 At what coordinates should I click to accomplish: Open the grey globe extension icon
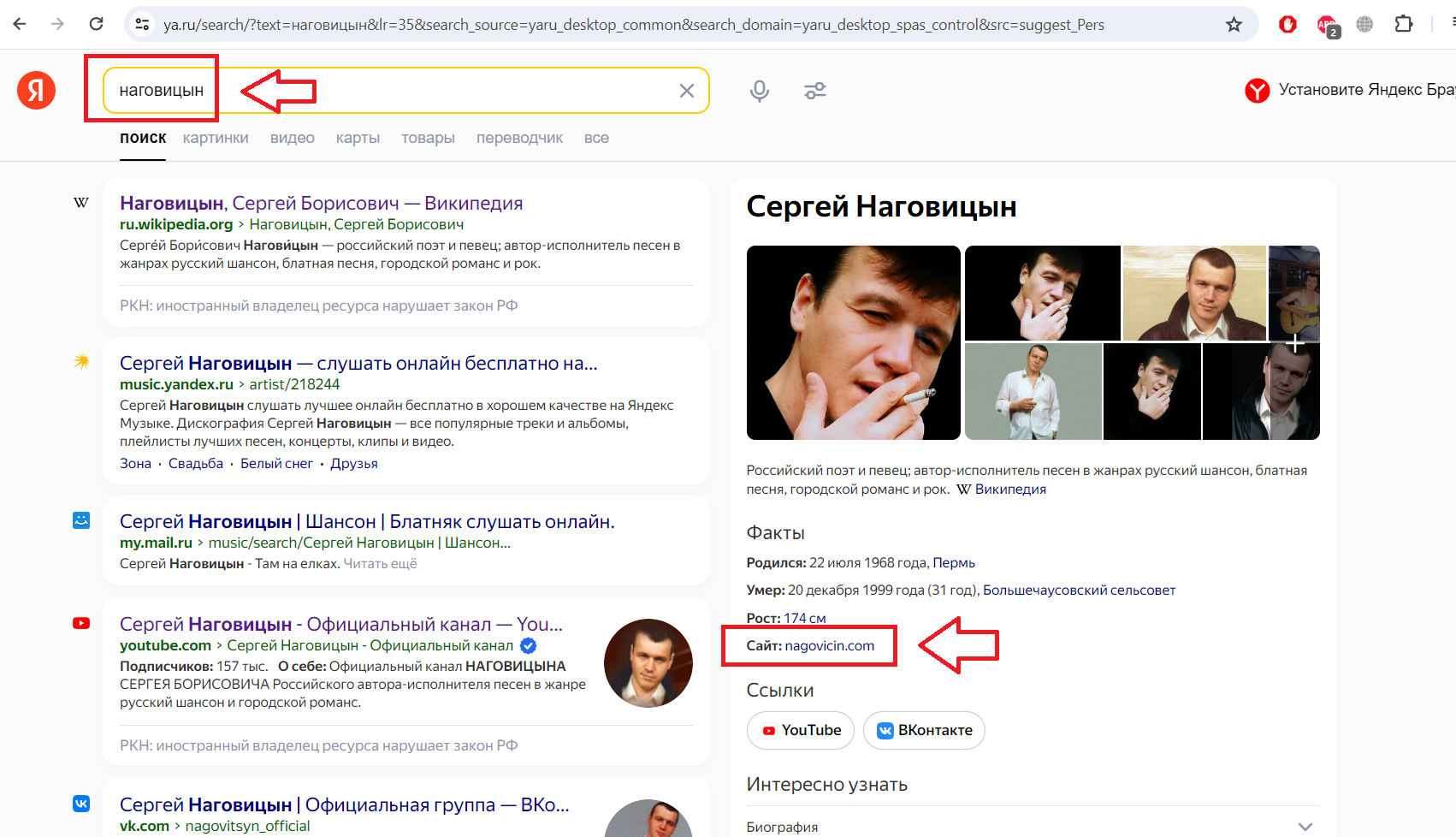pos(1364,25)
